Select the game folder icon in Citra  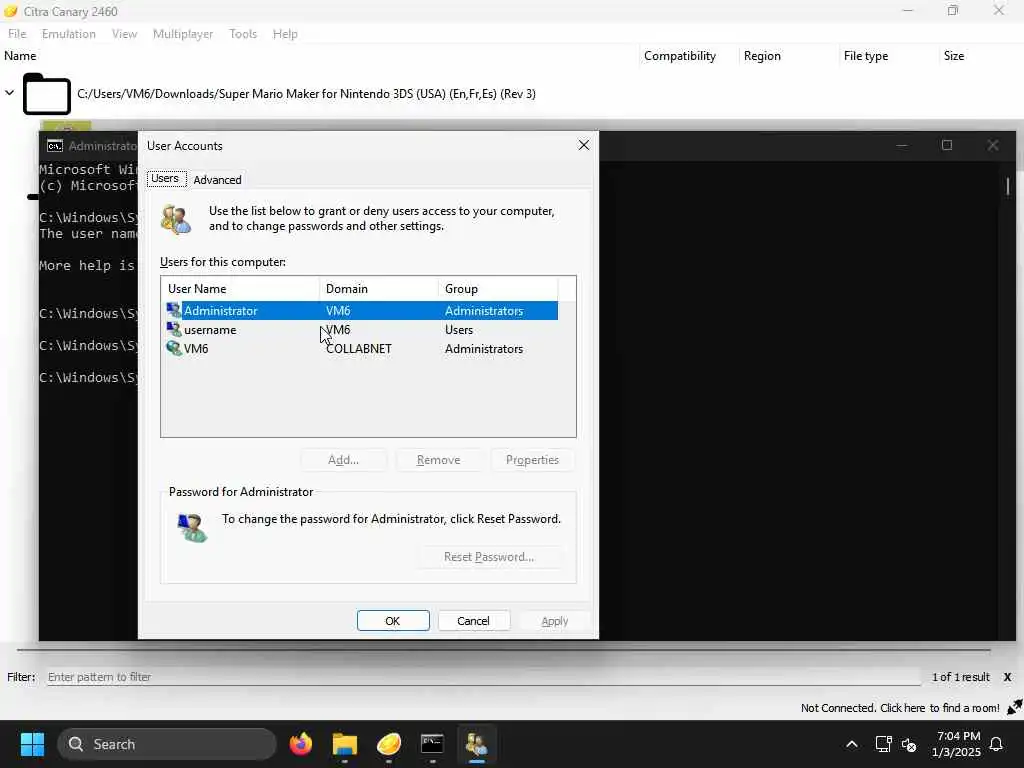point(46,94)
